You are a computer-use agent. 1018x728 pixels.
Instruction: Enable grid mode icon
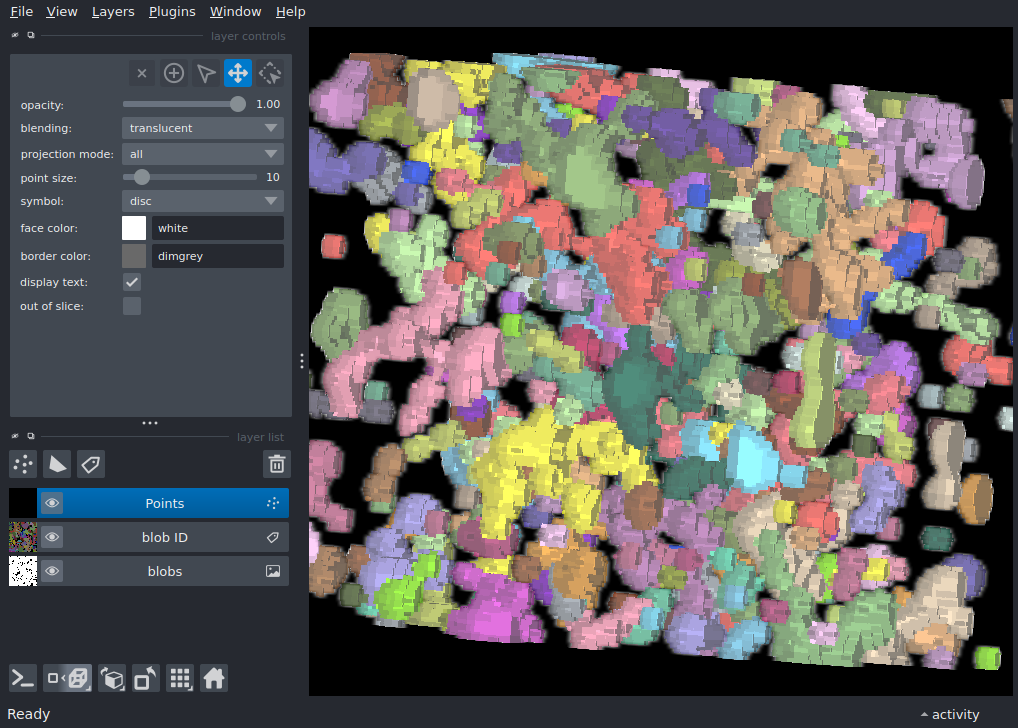tap(180, 679)
